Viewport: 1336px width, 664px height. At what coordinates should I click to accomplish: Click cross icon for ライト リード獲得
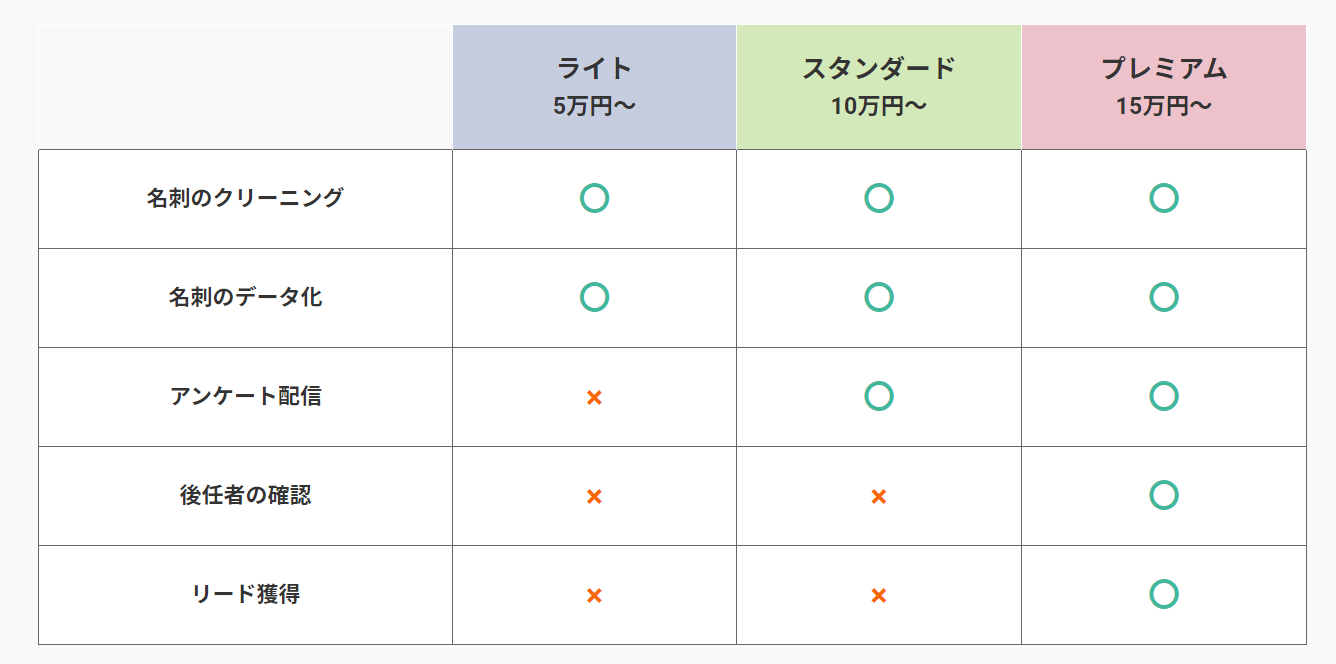coord(594,596)
